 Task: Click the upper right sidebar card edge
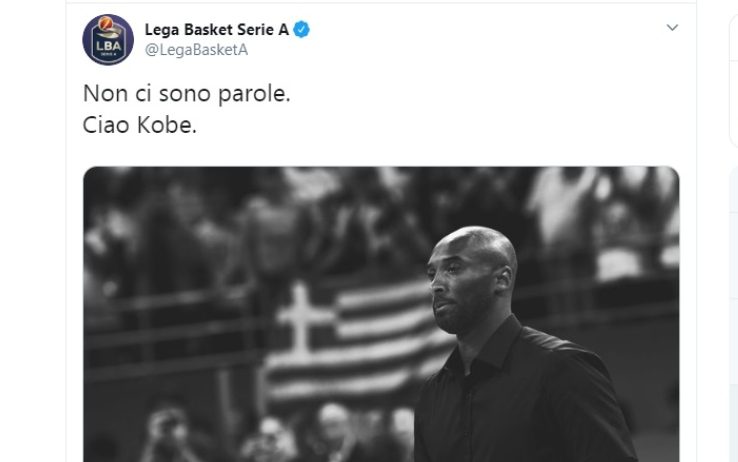pos(733,80)
